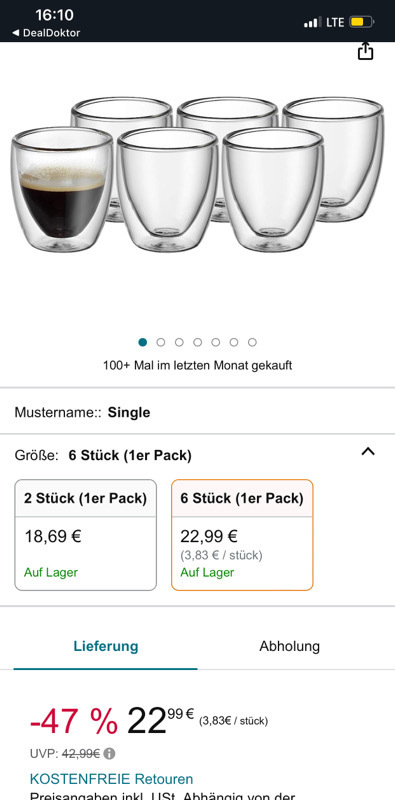Tap the crossed-out 42,99€ UVP price
The image size is (395, 800).
pyautogui.click(x=81, y=754)
